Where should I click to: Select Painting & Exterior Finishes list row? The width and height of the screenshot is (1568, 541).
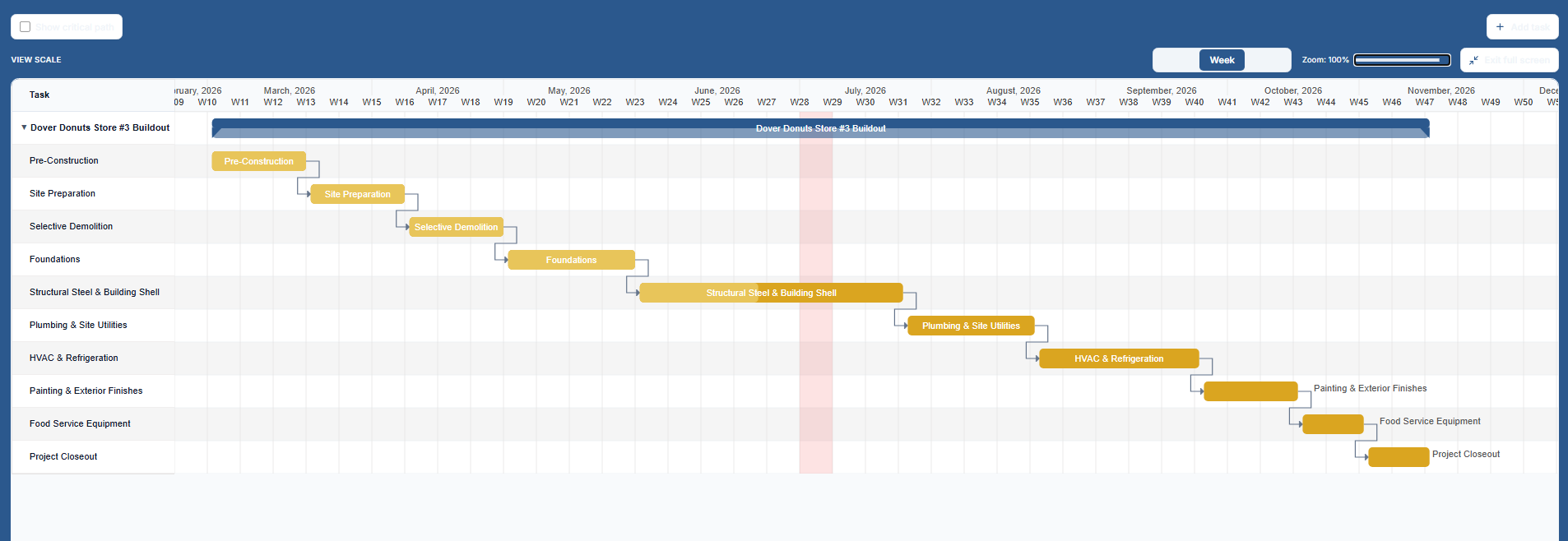tap(93, 391)
